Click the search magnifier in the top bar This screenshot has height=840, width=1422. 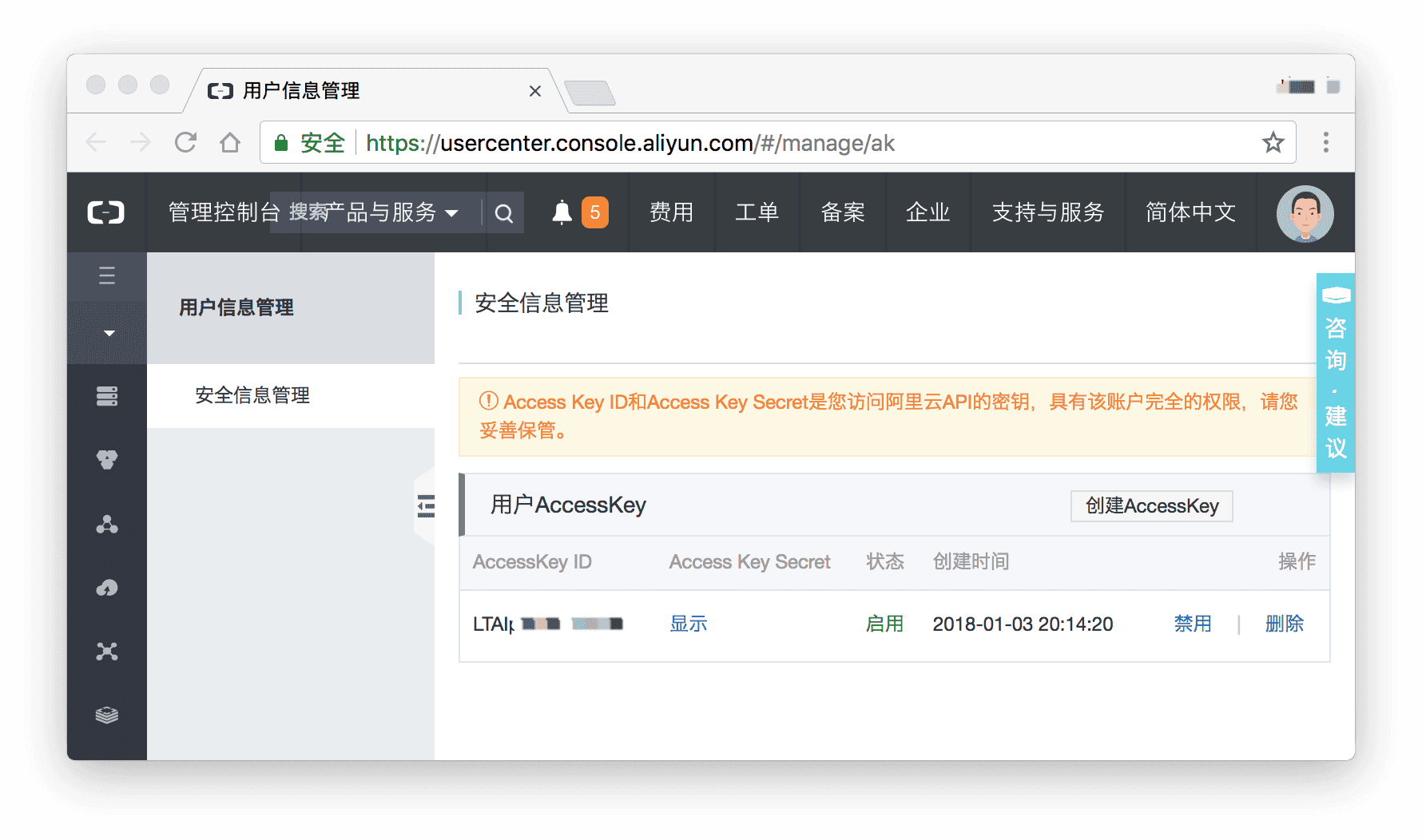pyautogui.click(x=504, y=212)
